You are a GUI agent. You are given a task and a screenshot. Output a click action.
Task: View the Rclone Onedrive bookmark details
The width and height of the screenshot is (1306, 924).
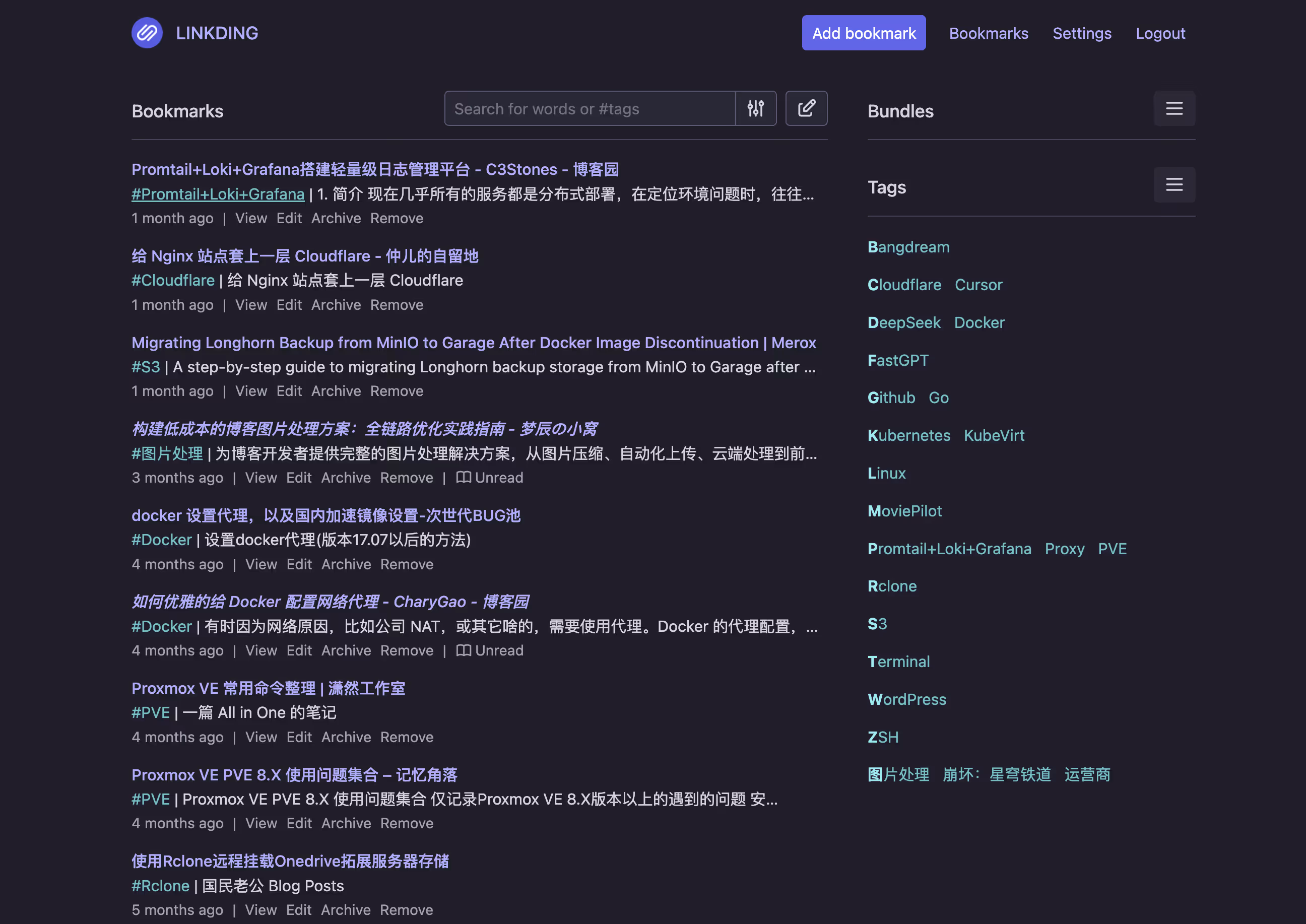[260, 910]
